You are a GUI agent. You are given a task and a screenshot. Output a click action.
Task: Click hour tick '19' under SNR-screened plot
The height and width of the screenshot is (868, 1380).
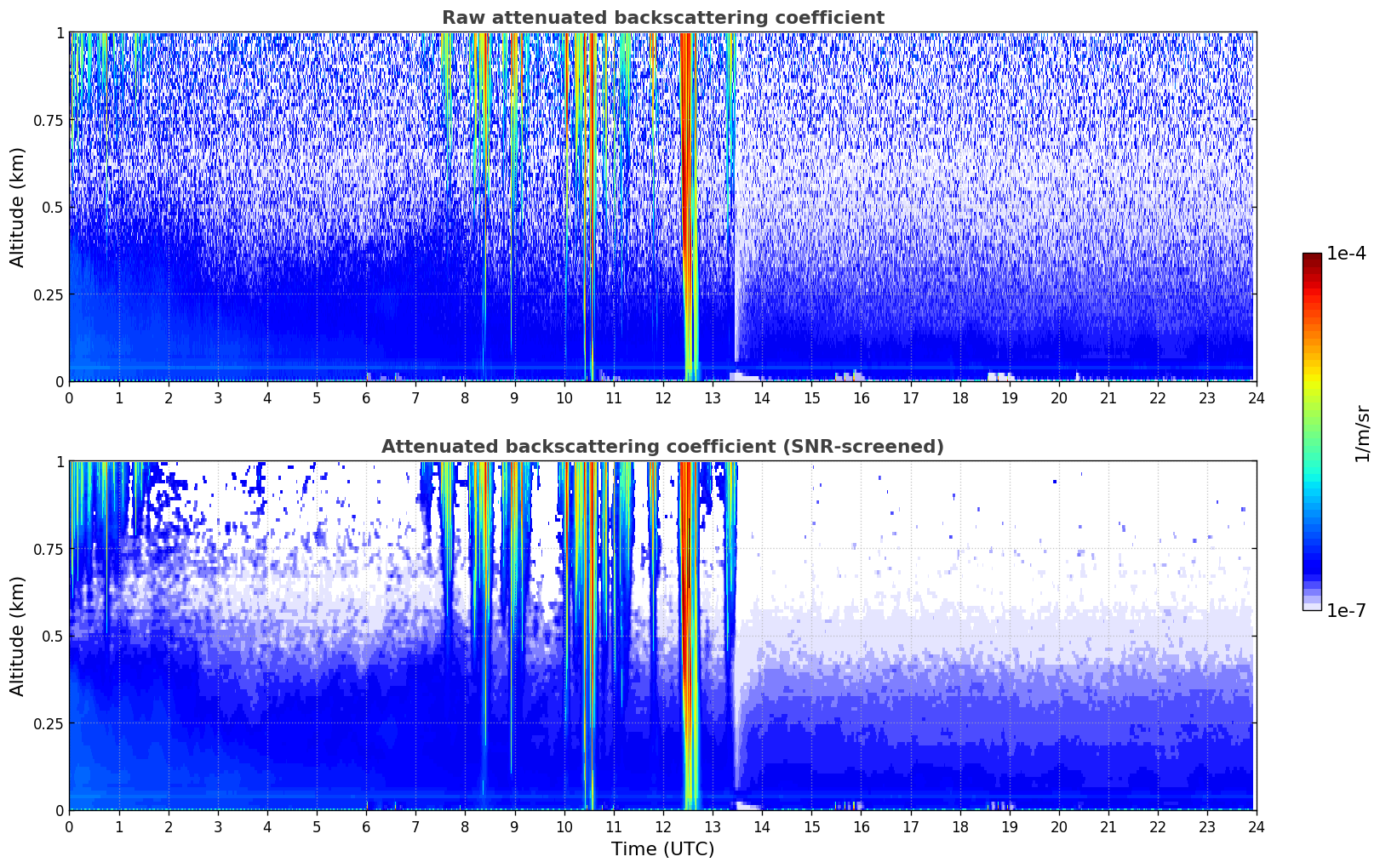pos(1009,826)
